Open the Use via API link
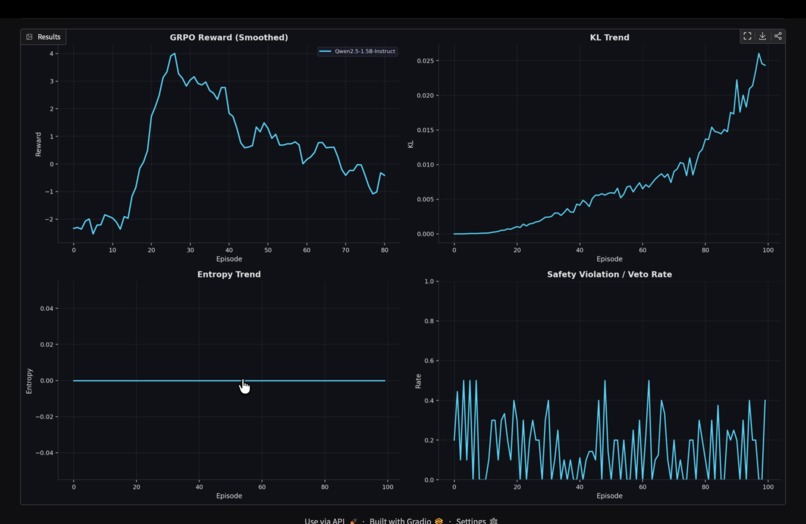 pyautogui.click(x=331, y=520)
